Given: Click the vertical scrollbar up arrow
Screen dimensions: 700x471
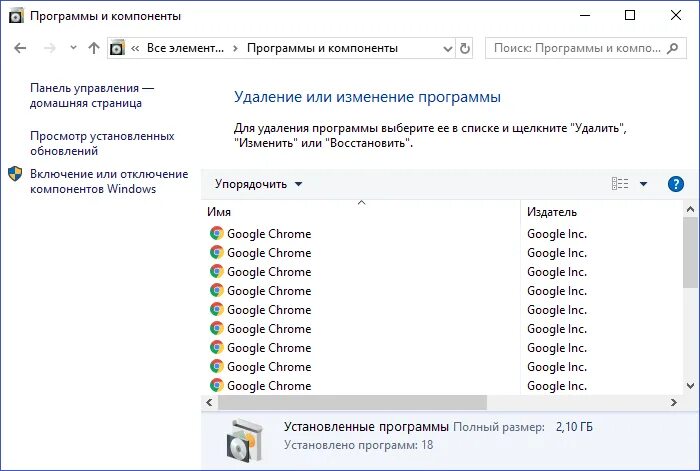Looking at the screenshot, I should point(690,209).
